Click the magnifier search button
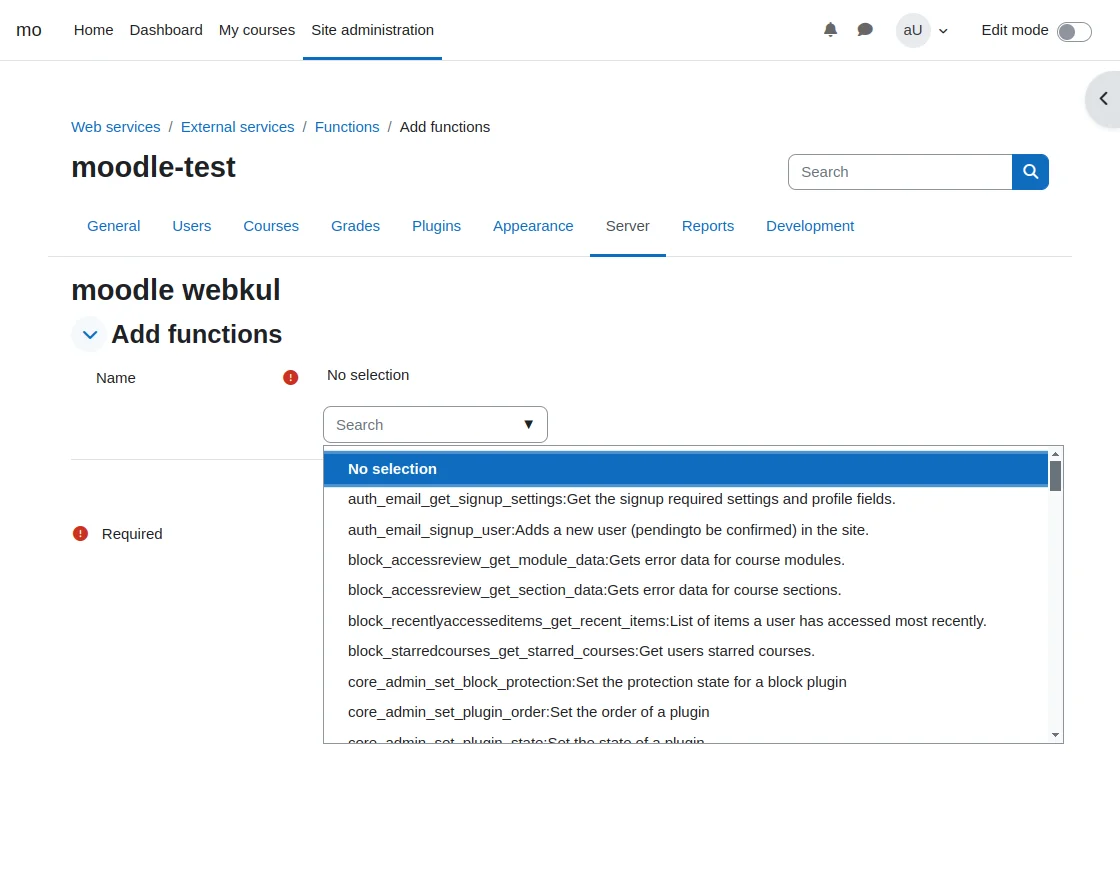Screen dimensions: 1120x880 click(1030, 172)
